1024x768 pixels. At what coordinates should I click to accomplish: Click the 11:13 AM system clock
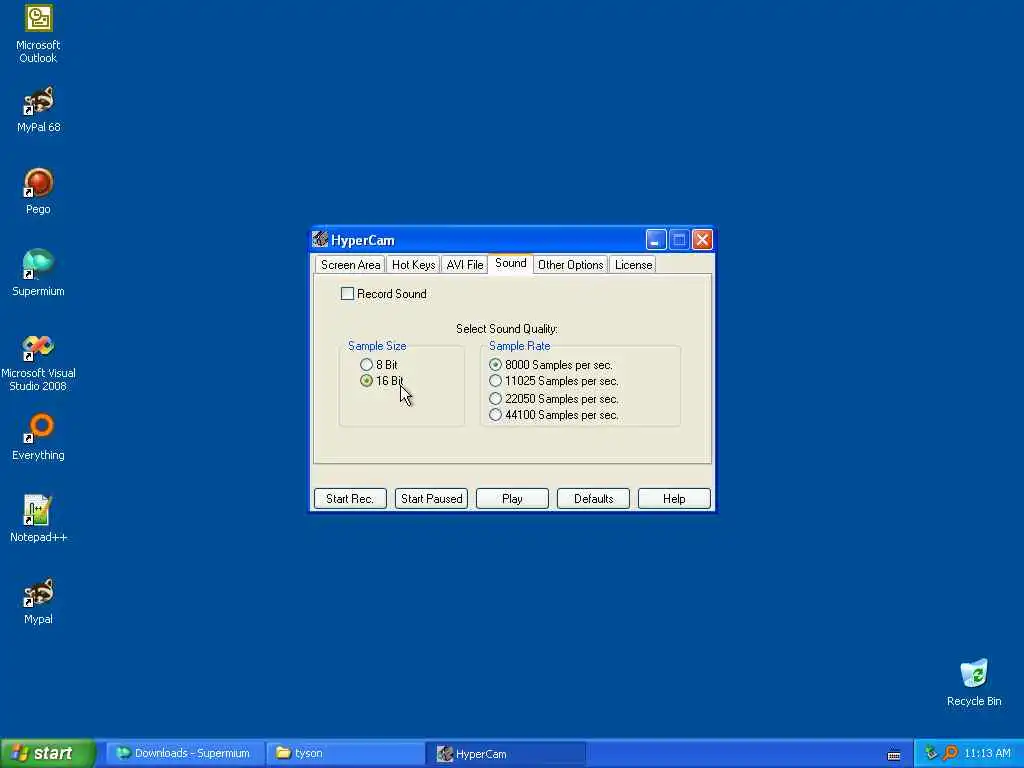[987, 753]
